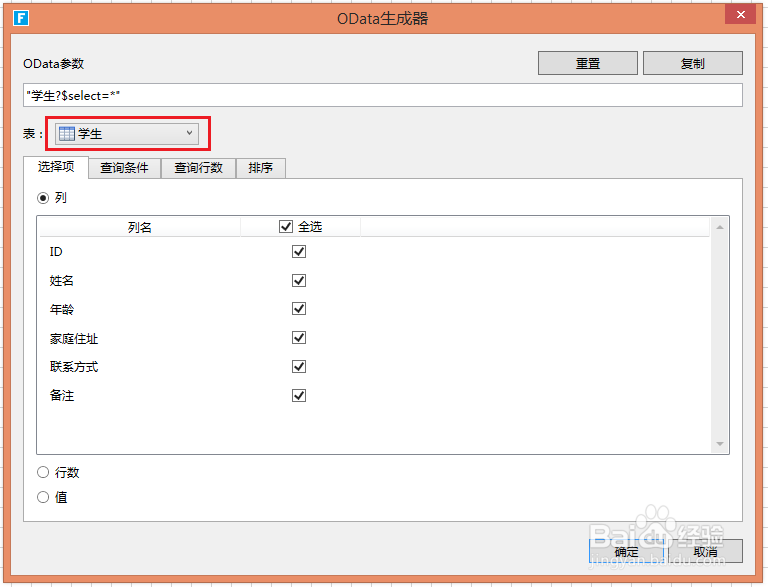Toggle the 全选 checkbox
Image resolution: width=768 pixels, height=587 pixels.
pyautogui.click(x=286, y=227)
